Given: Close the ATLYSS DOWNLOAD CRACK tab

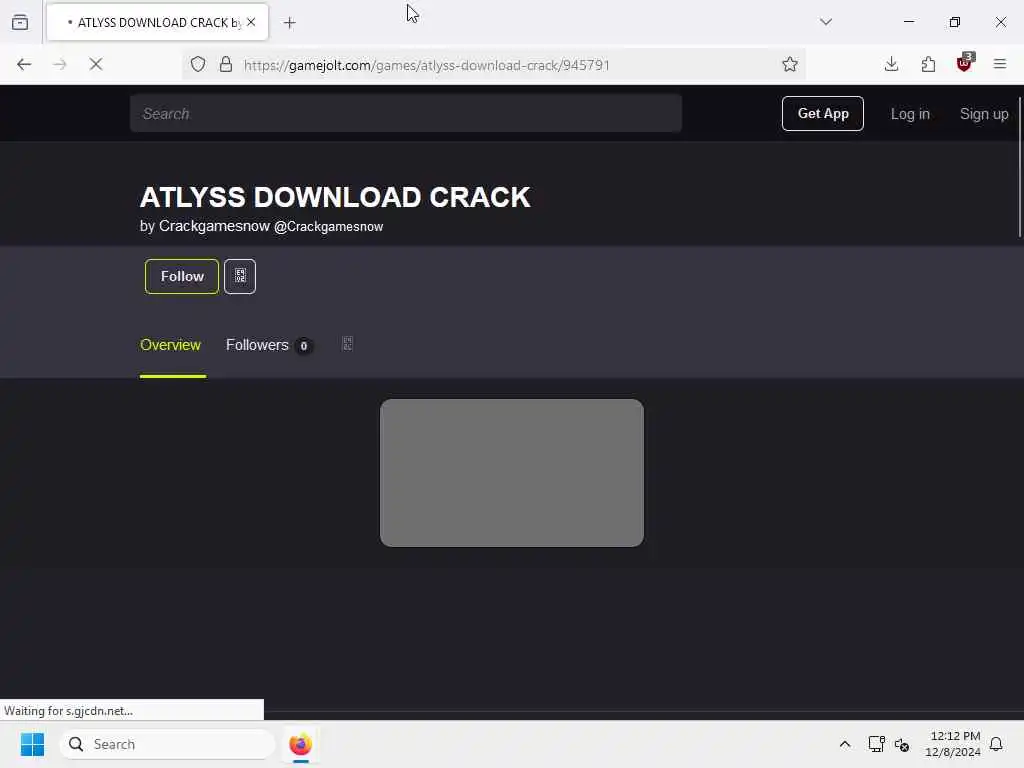Looking at the screenshot, I should pos(251,22).
